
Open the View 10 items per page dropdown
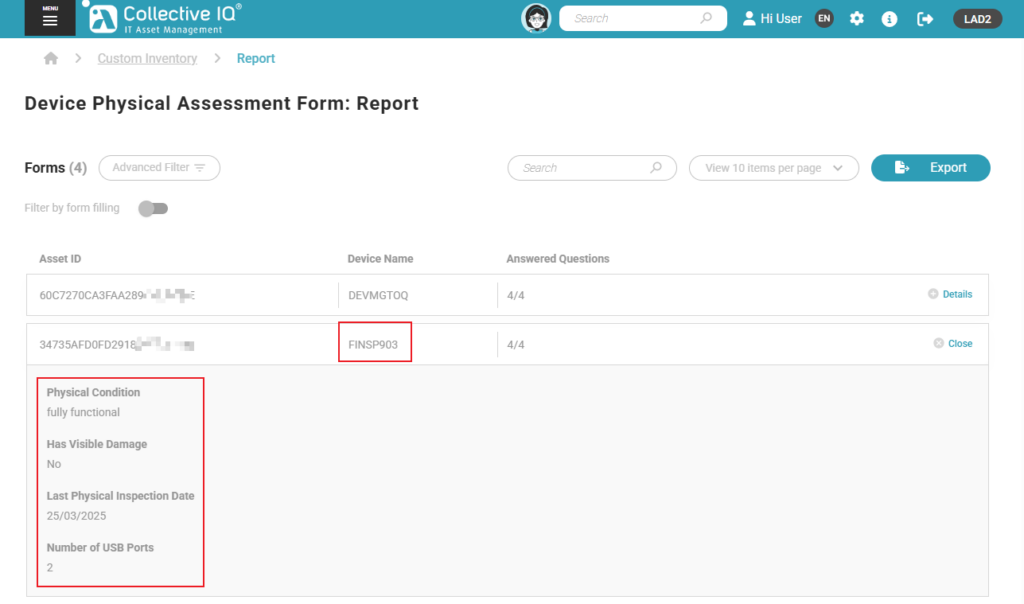click(x=773, y=167)
